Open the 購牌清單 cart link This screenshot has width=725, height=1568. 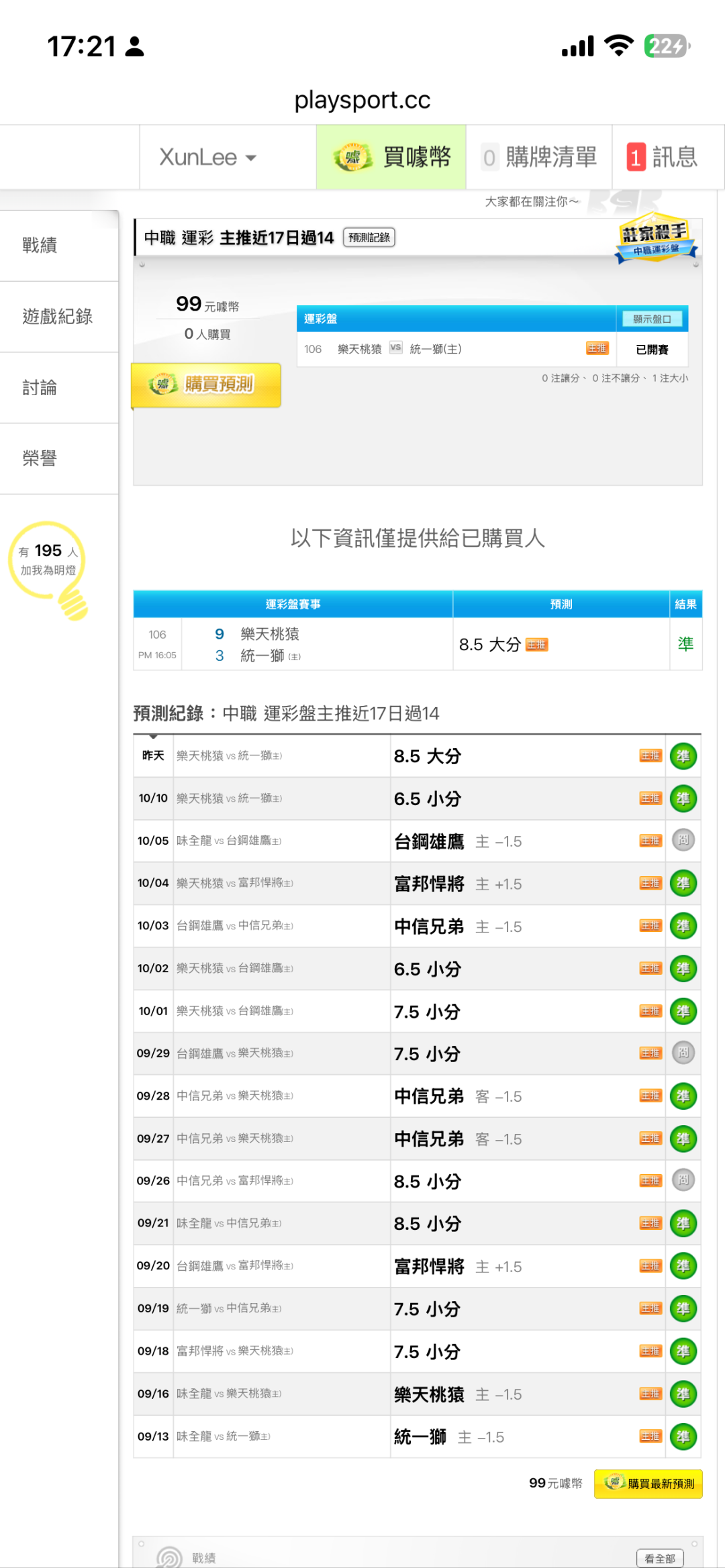pyautogui.click(x=540, y=158)
